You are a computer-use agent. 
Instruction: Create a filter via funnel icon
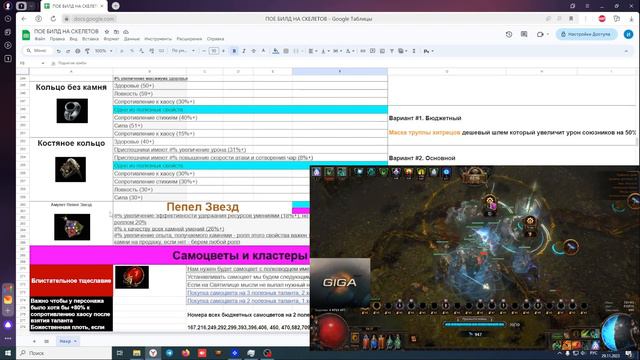pyautogui.click(x=392, y=51)
